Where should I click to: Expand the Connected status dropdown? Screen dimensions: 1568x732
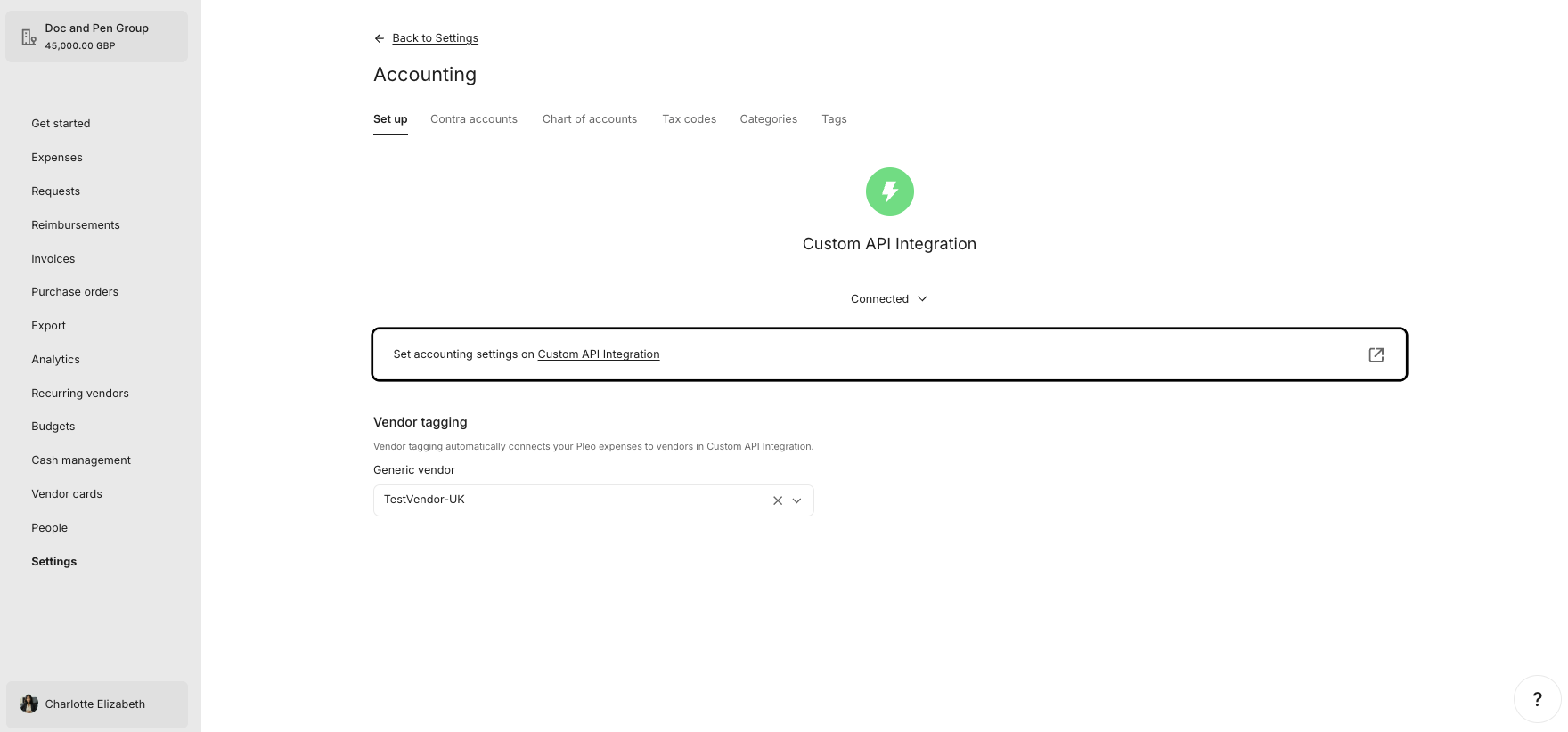tap(889, 299)
